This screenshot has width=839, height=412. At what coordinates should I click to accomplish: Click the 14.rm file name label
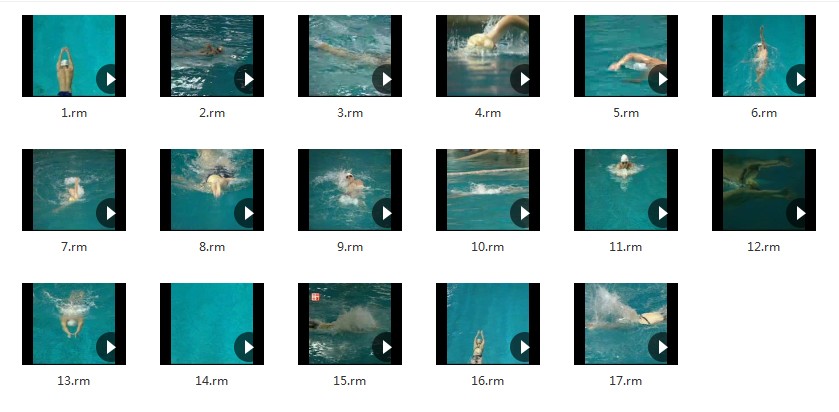tap(212, 381)
